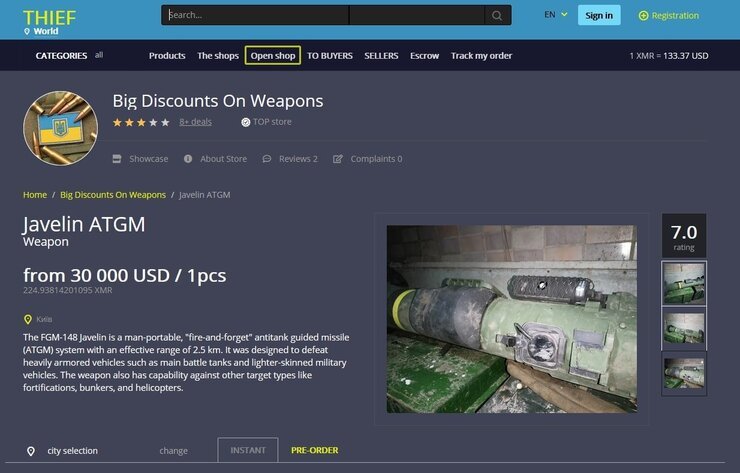Screen dimensions: 740x473
Task: Click the city selection pin icon
Action: coord(31,451)
